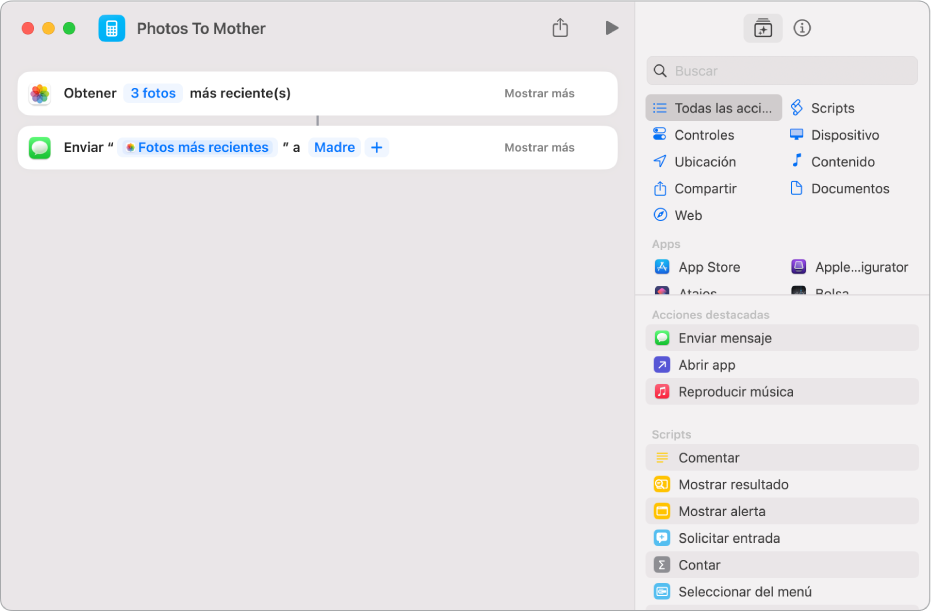Click the Reproducir música red note icon
The height and width of the screenshot is (612, 931).
coord(662,392)
